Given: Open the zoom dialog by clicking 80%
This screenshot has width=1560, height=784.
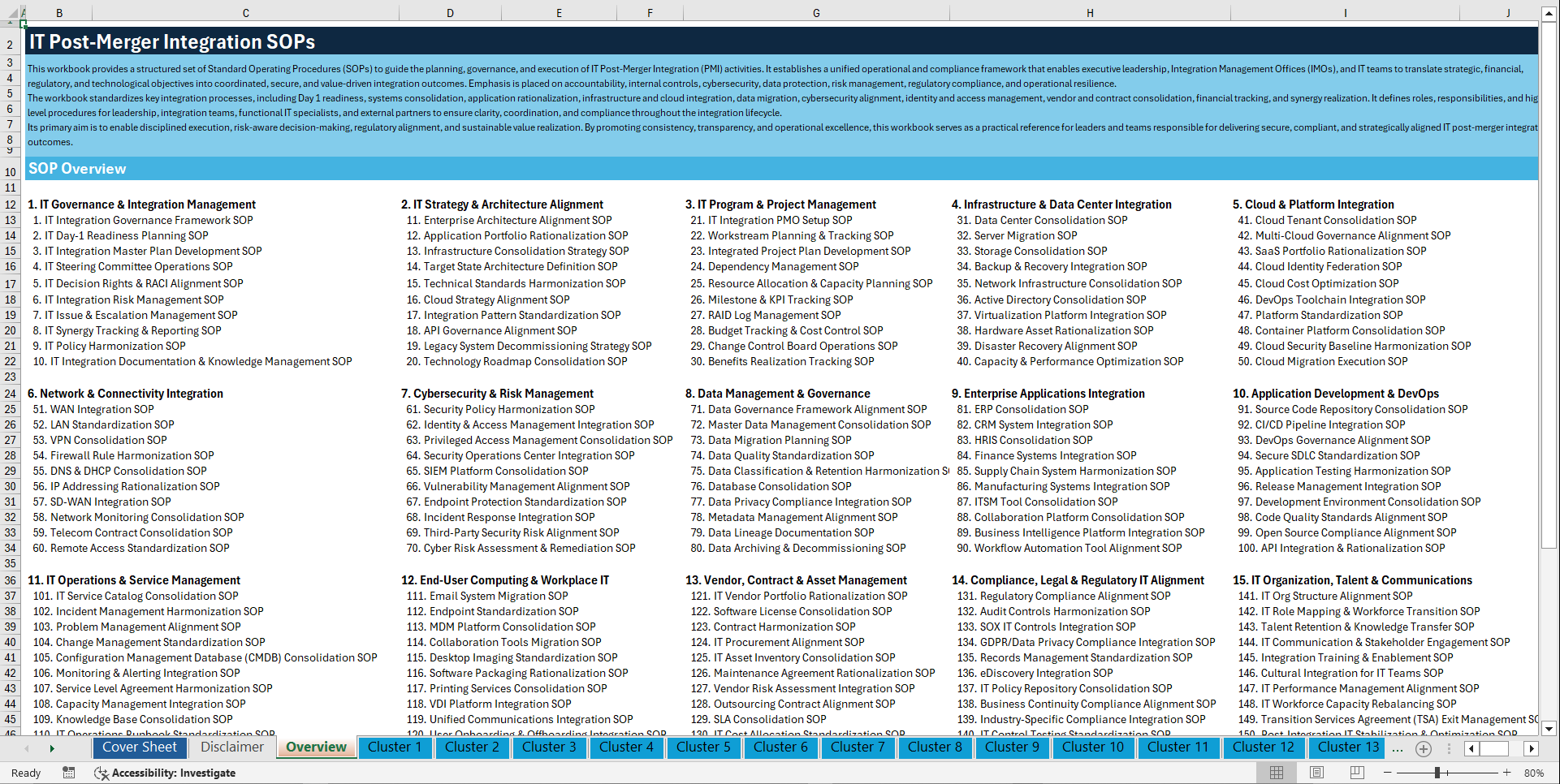Looking at the screenshot, I should [x=1535, y=773].
